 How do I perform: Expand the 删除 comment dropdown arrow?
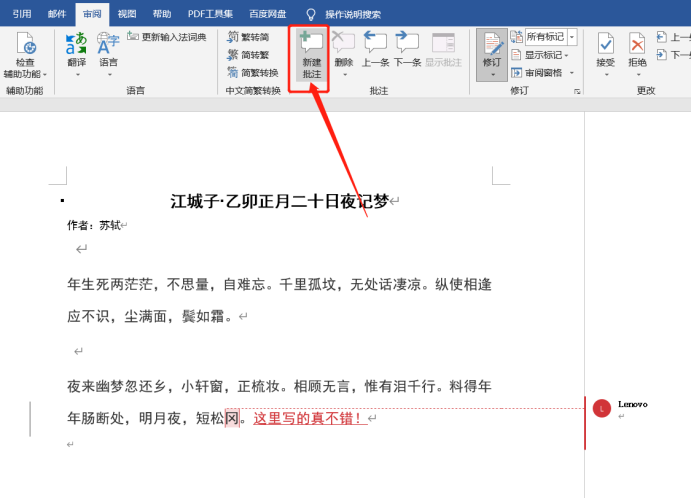coord(345,74)
